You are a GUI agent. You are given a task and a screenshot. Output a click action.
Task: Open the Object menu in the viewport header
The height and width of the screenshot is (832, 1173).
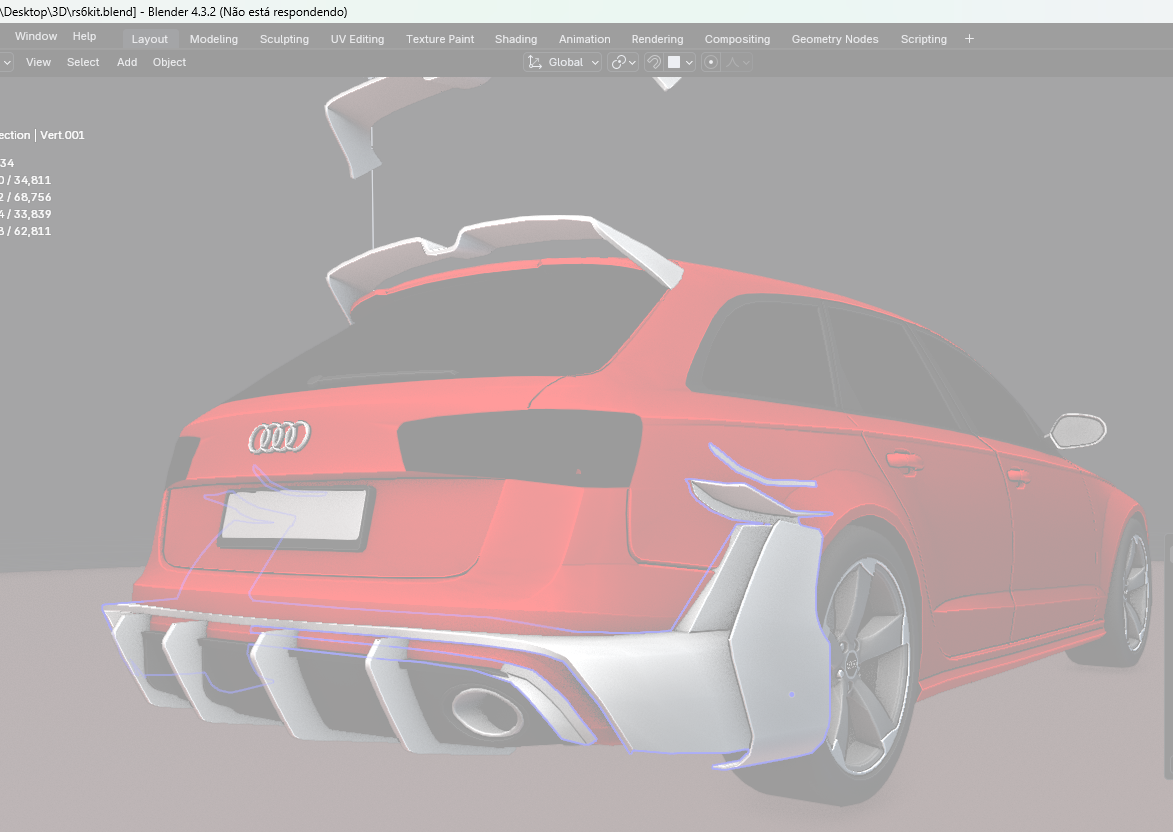point(169,62)
